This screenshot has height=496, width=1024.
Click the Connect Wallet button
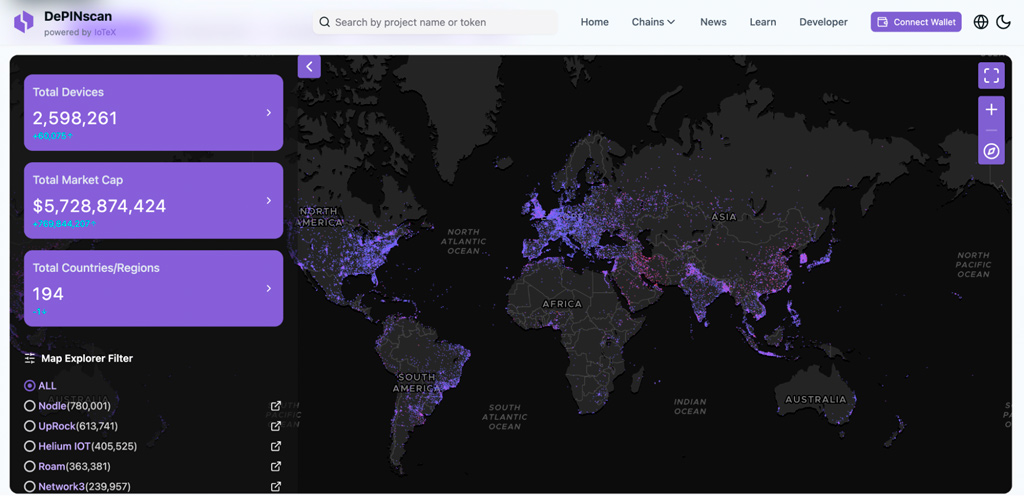(x=916, y=22)
